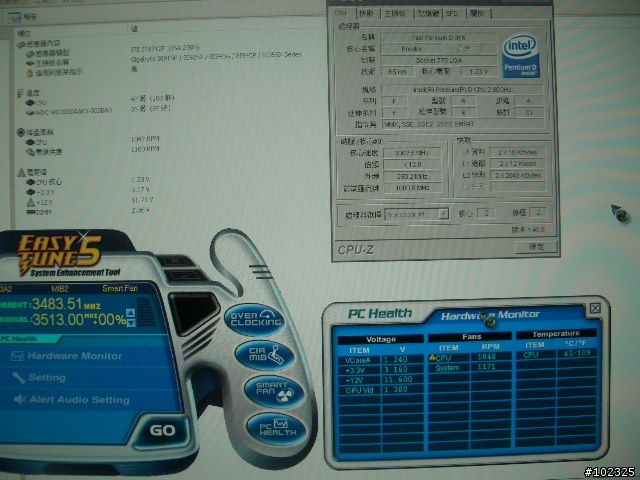Open Alert Audio Setting in EasyTune5
This screenshot has width=640, height=480.
(72, 400)
